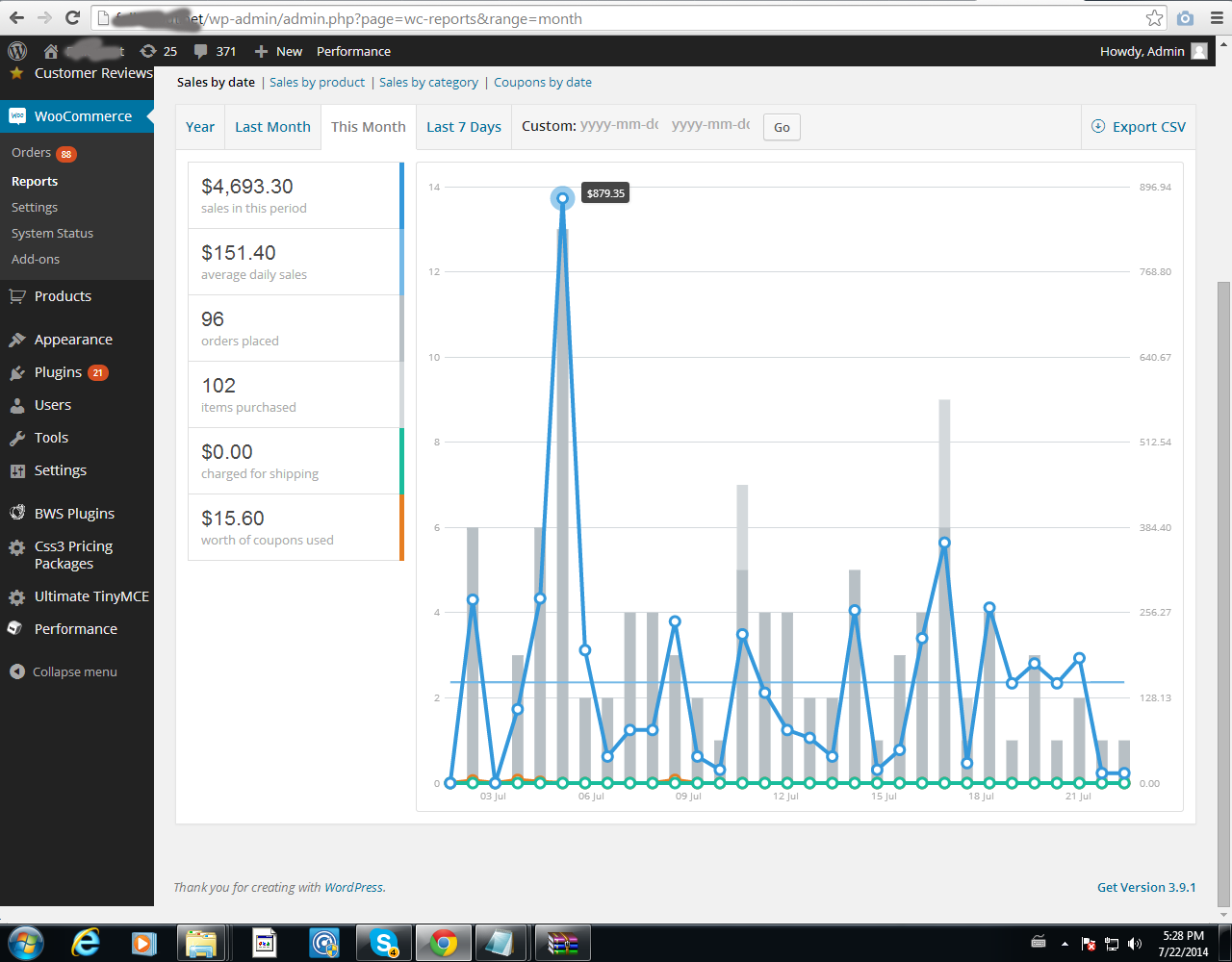Image resolution: width=1232 pixels, height=962 pixels.
Task: Reload the page with the refresh icon
Action: (x=72, y=18)
